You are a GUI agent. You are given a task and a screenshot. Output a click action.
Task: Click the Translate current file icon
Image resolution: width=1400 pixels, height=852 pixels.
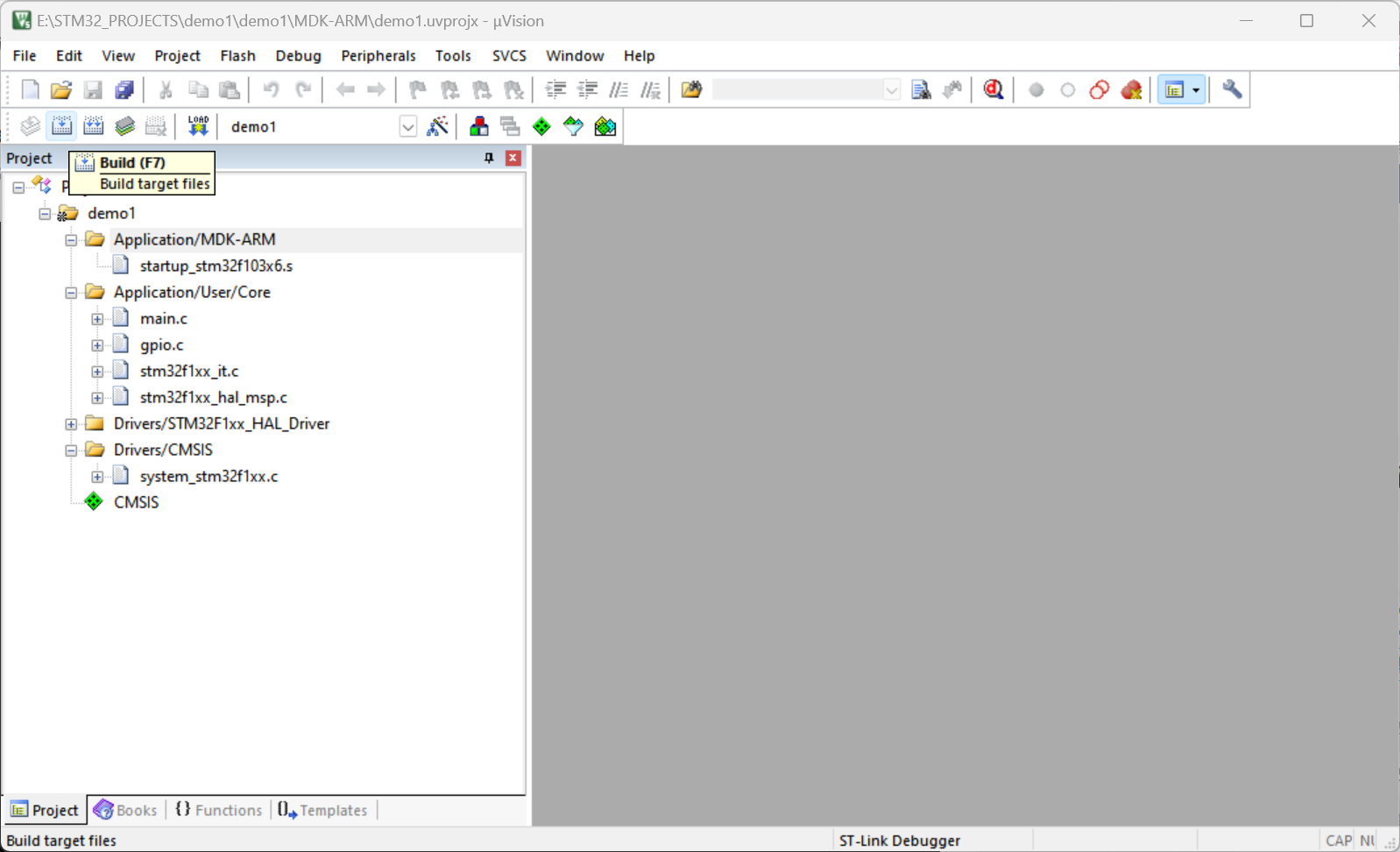pos(30,126)
